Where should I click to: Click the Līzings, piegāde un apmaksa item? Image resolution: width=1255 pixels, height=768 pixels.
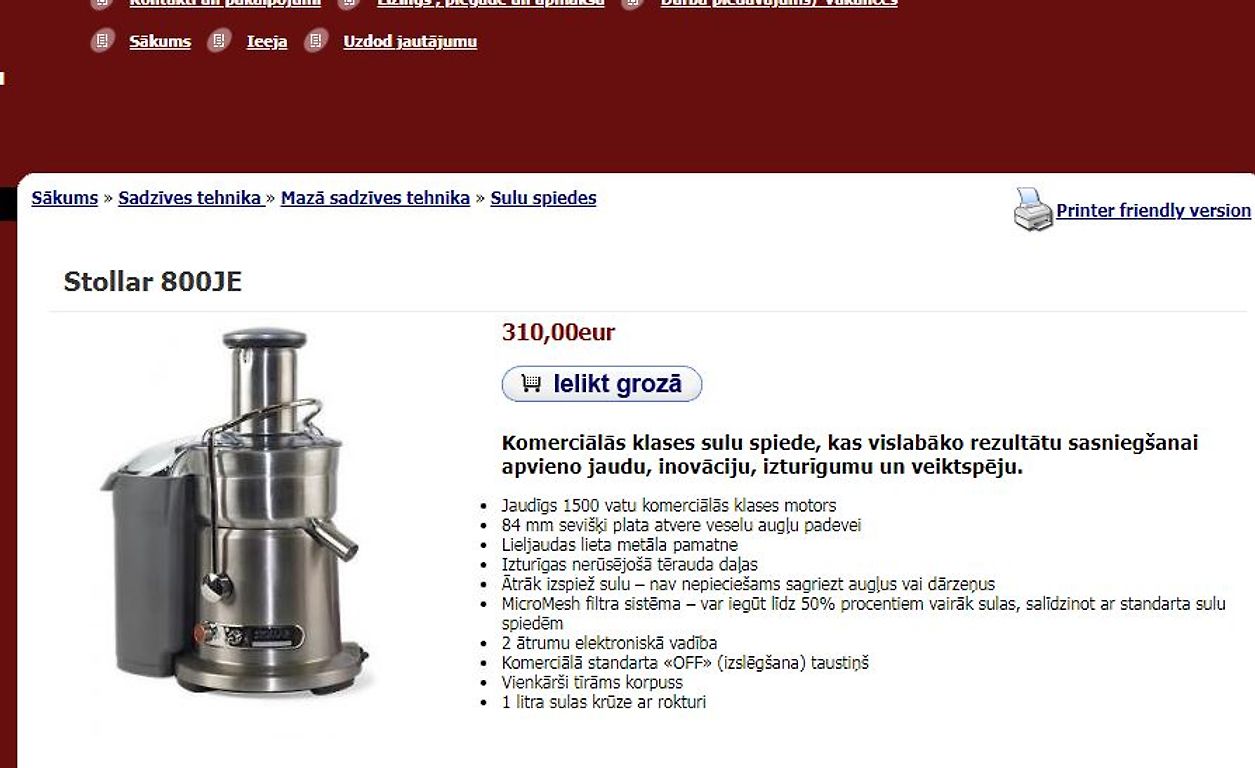pyautogui.click(x=490, y=3)
